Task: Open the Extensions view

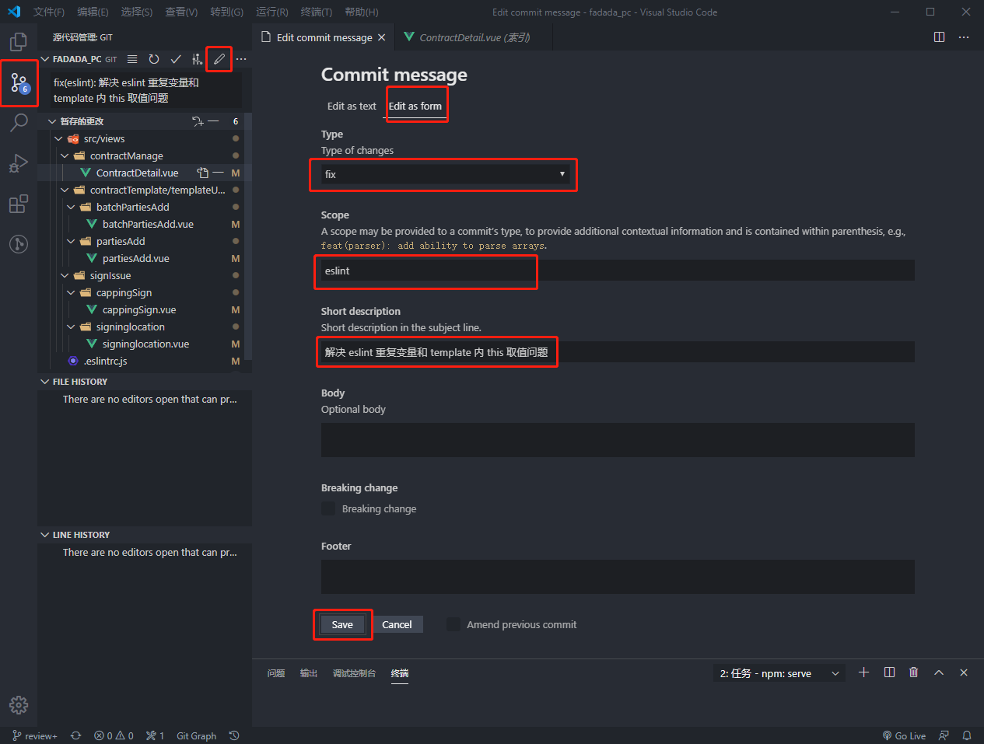Action: (x=18, y=204)
